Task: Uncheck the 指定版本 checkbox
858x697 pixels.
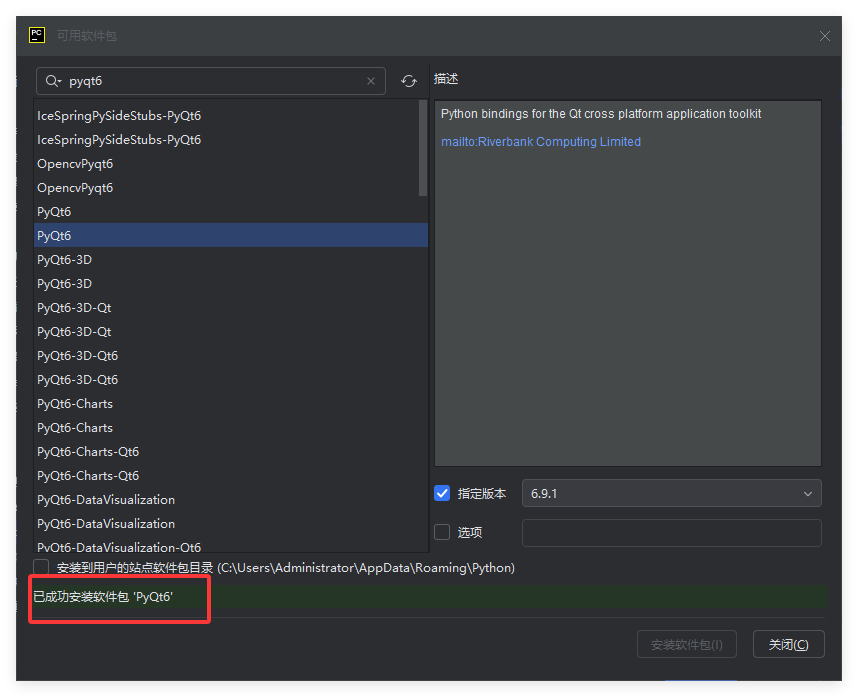Action: (x=442, y=493)
